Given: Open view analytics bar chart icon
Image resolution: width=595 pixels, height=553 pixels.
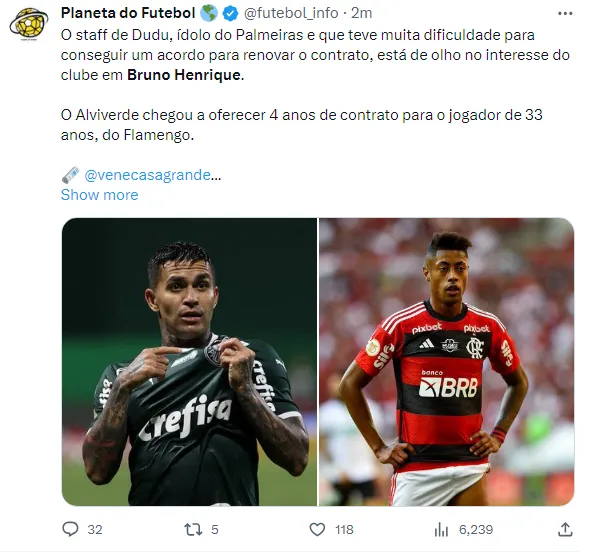Looking at the screenshot, I should coord(441,529).
